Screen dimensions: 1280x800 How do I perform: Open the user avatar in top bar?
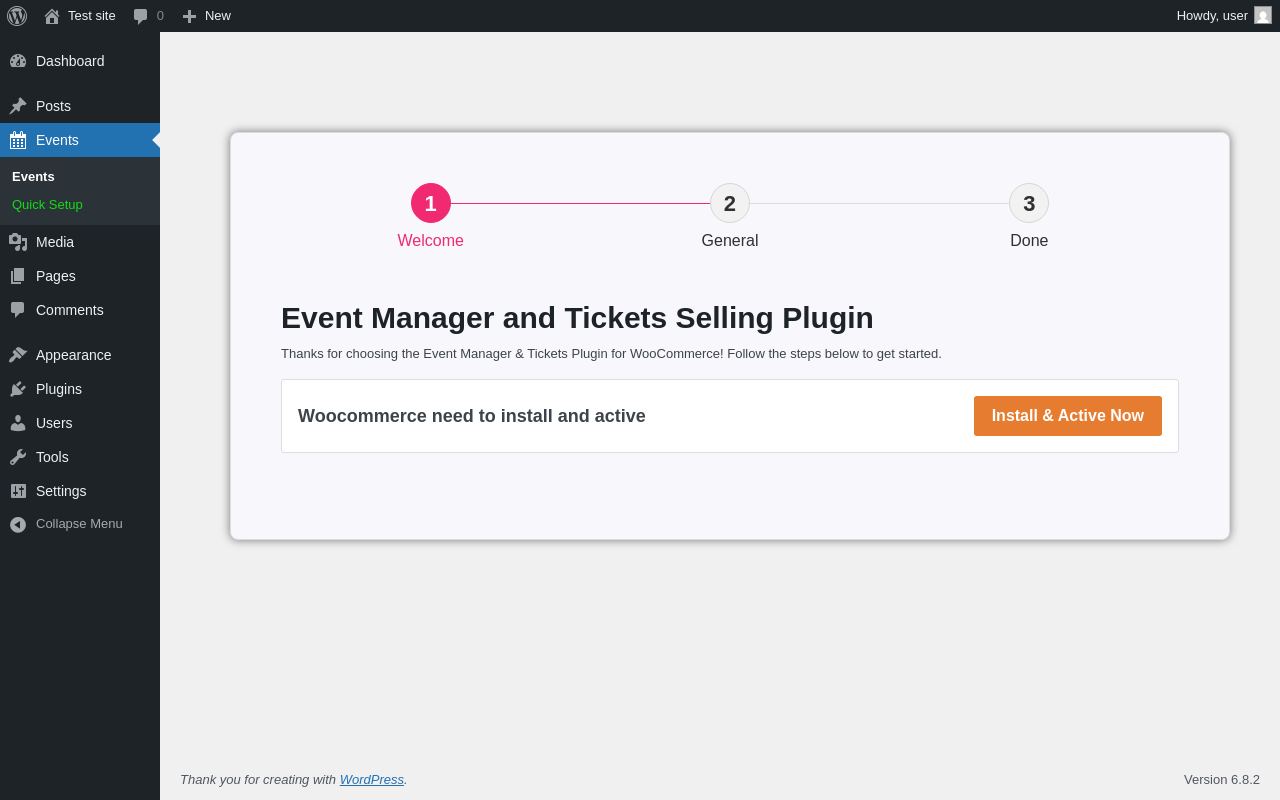1263,15
